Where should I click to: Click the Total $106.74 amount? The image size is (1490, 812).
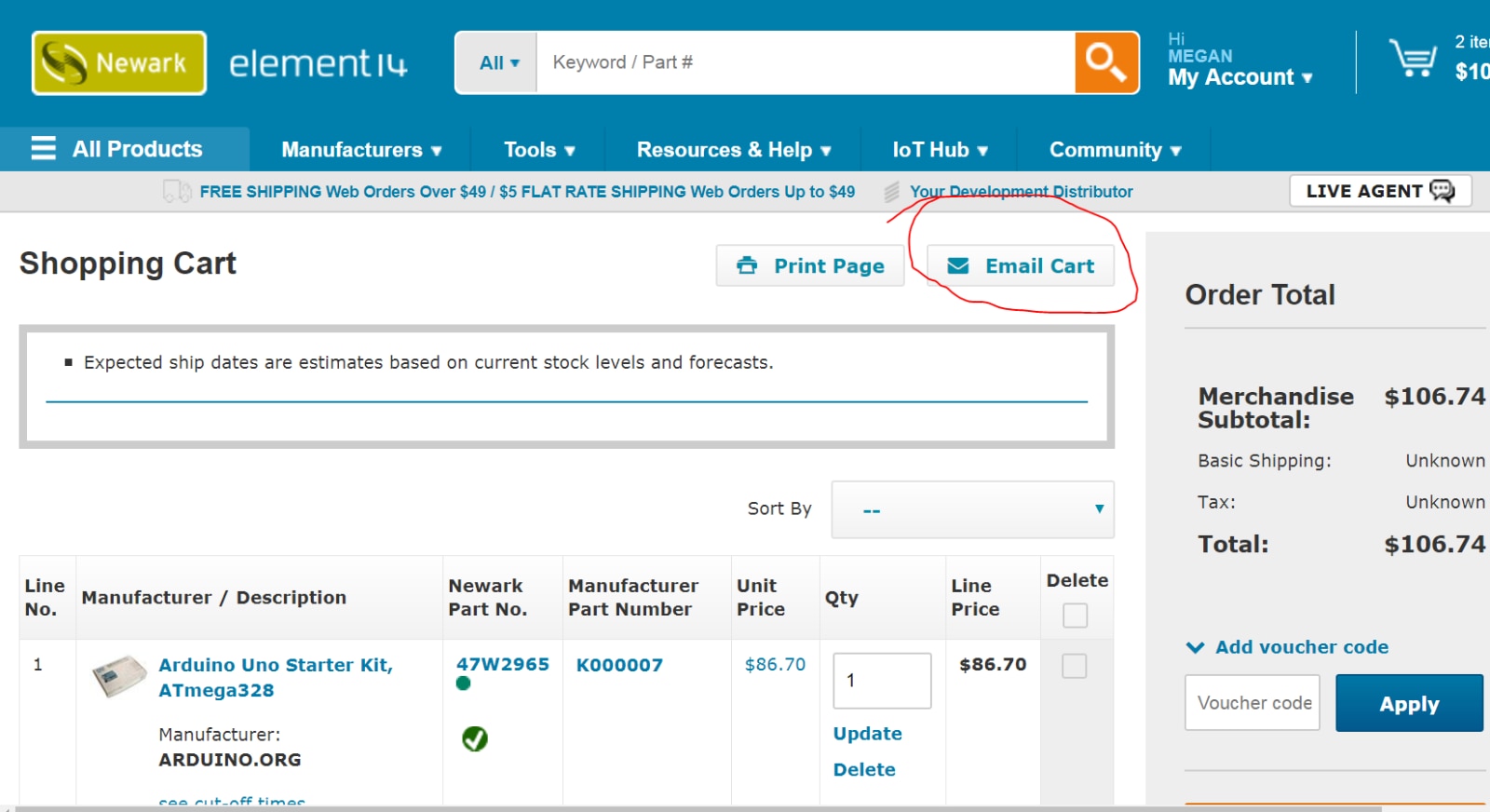pos(1434,545)
